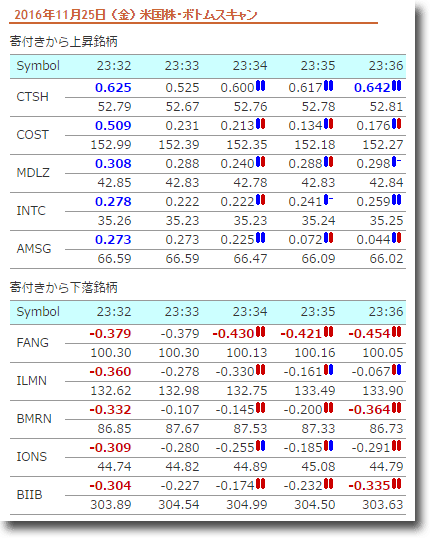Select the COST symbol row label
The image size is (432, 538).
[x=33, y=135]
